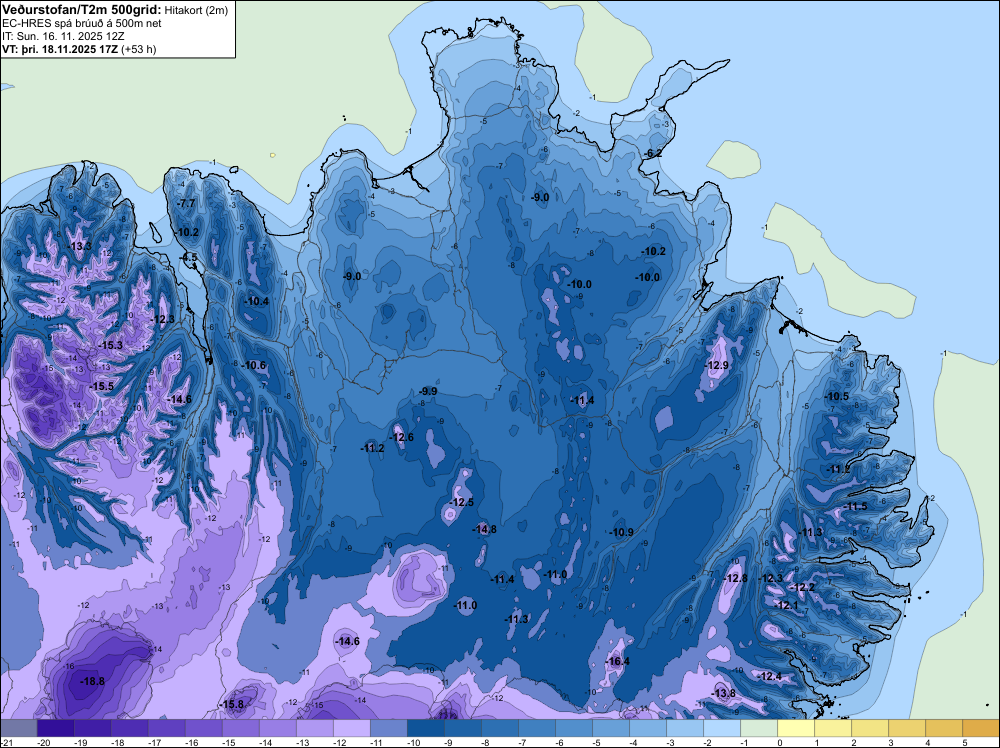The height and width of the screenshot is (748, 1000).
Task: Click the -11.5 temperature value on the map
Action: coord(855,506)
